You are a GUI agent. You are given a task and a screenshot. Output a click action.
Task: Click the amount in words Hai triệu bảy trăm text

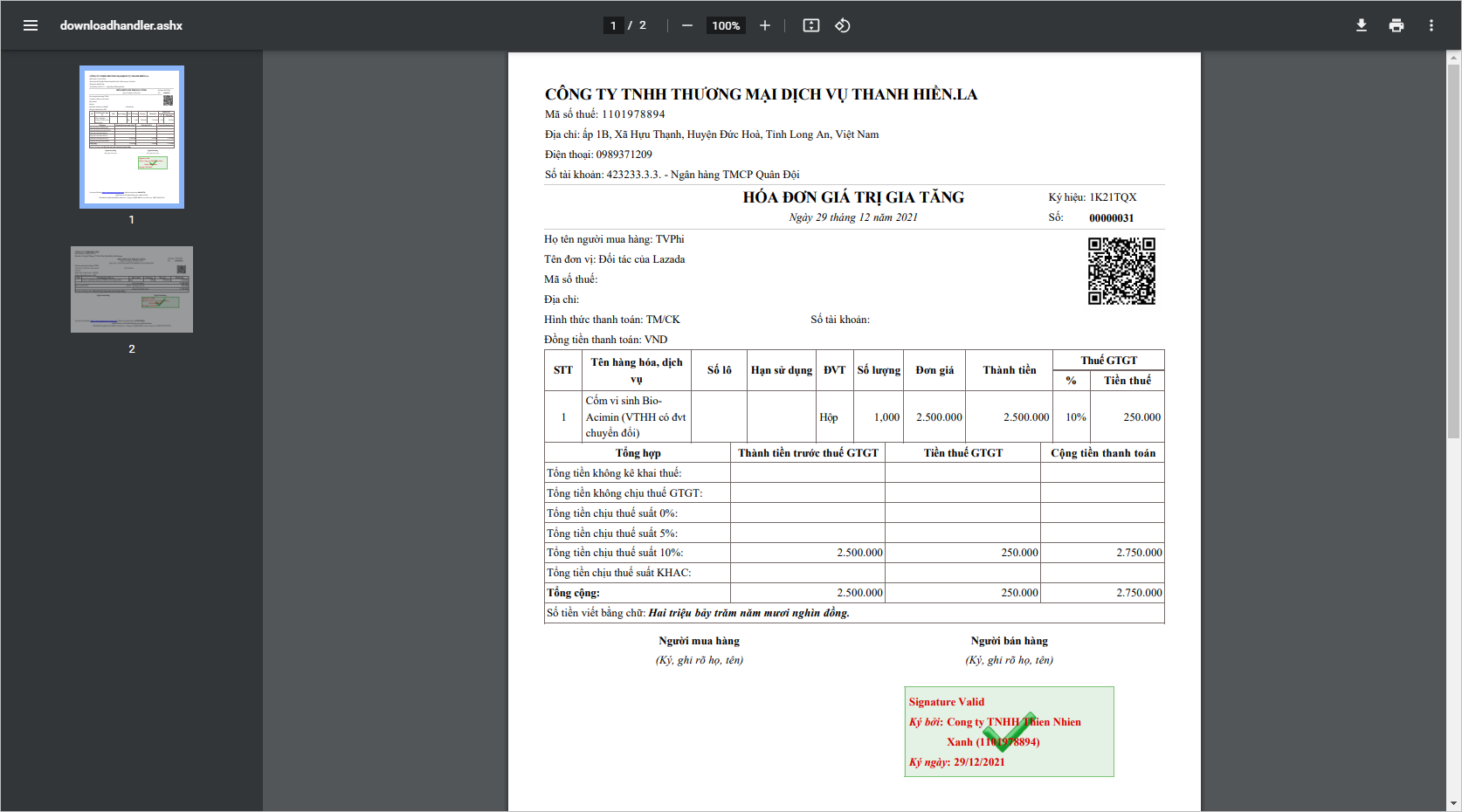point(748,613)
